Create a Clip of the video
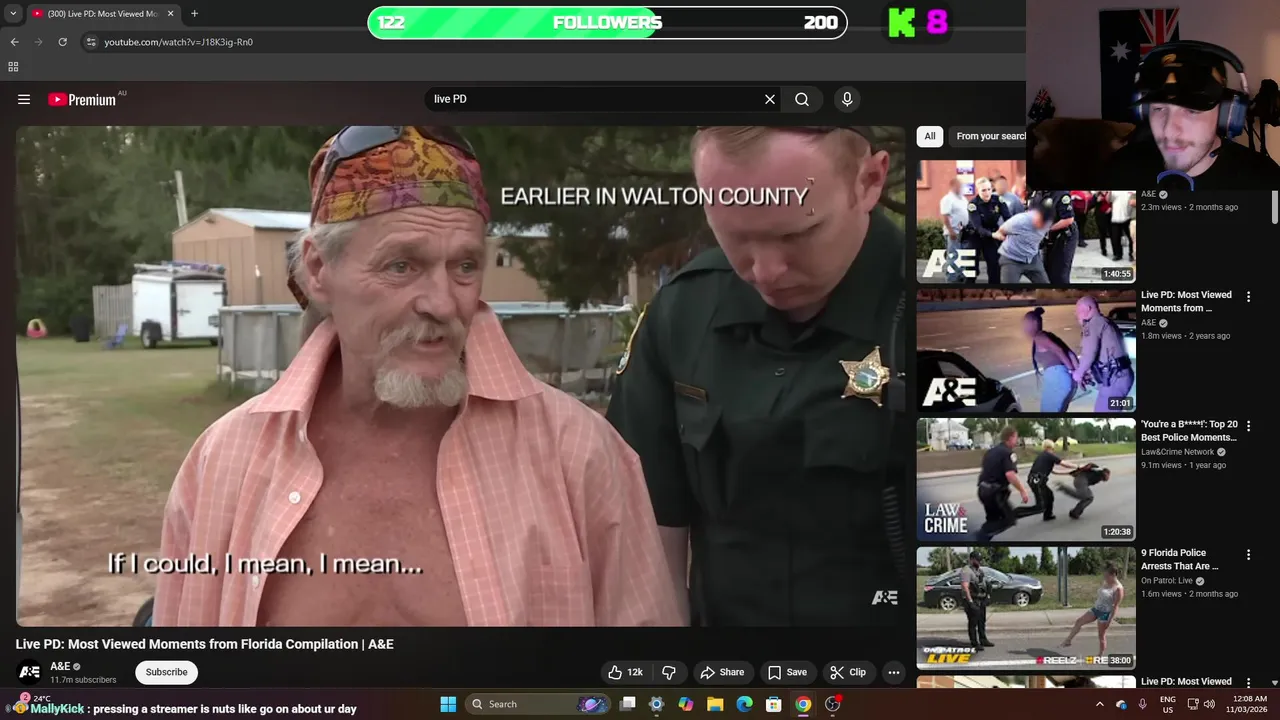 pos(848,672)
